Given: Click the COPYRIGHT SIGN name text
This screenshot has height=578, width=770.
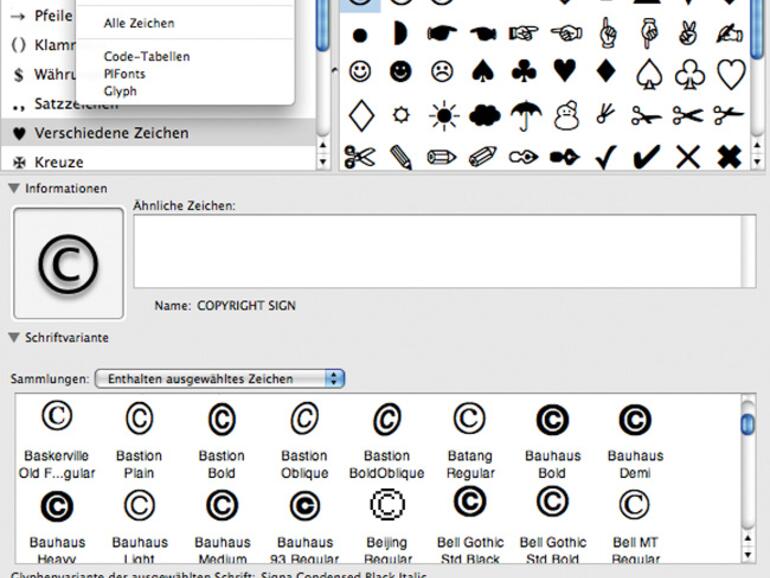Looking at the screenshot, I should 246,305.
